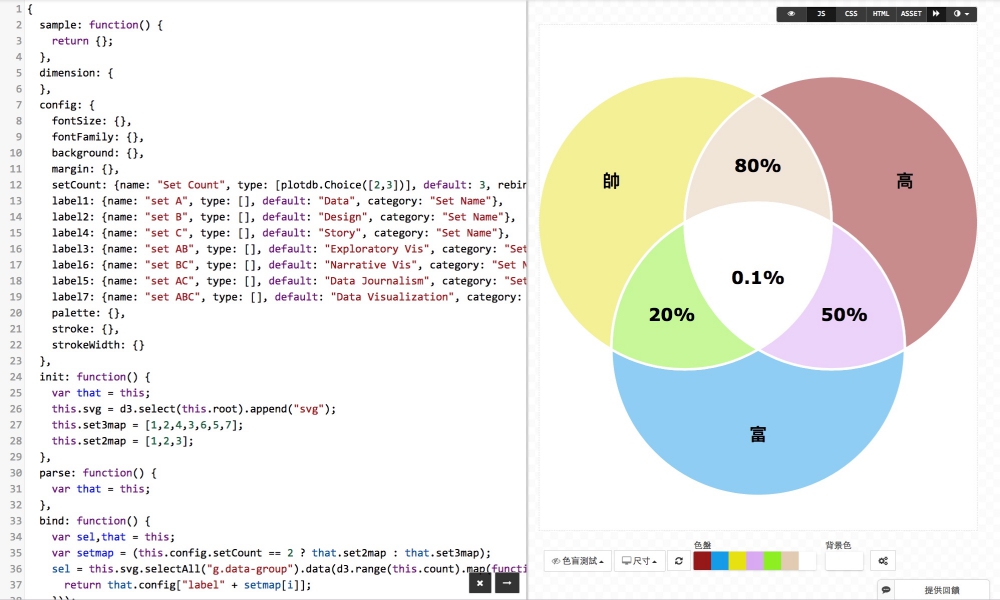Screen dimensions: 1000x600
Task: Switch to the JS tab
Action: (x=821, y=13)
